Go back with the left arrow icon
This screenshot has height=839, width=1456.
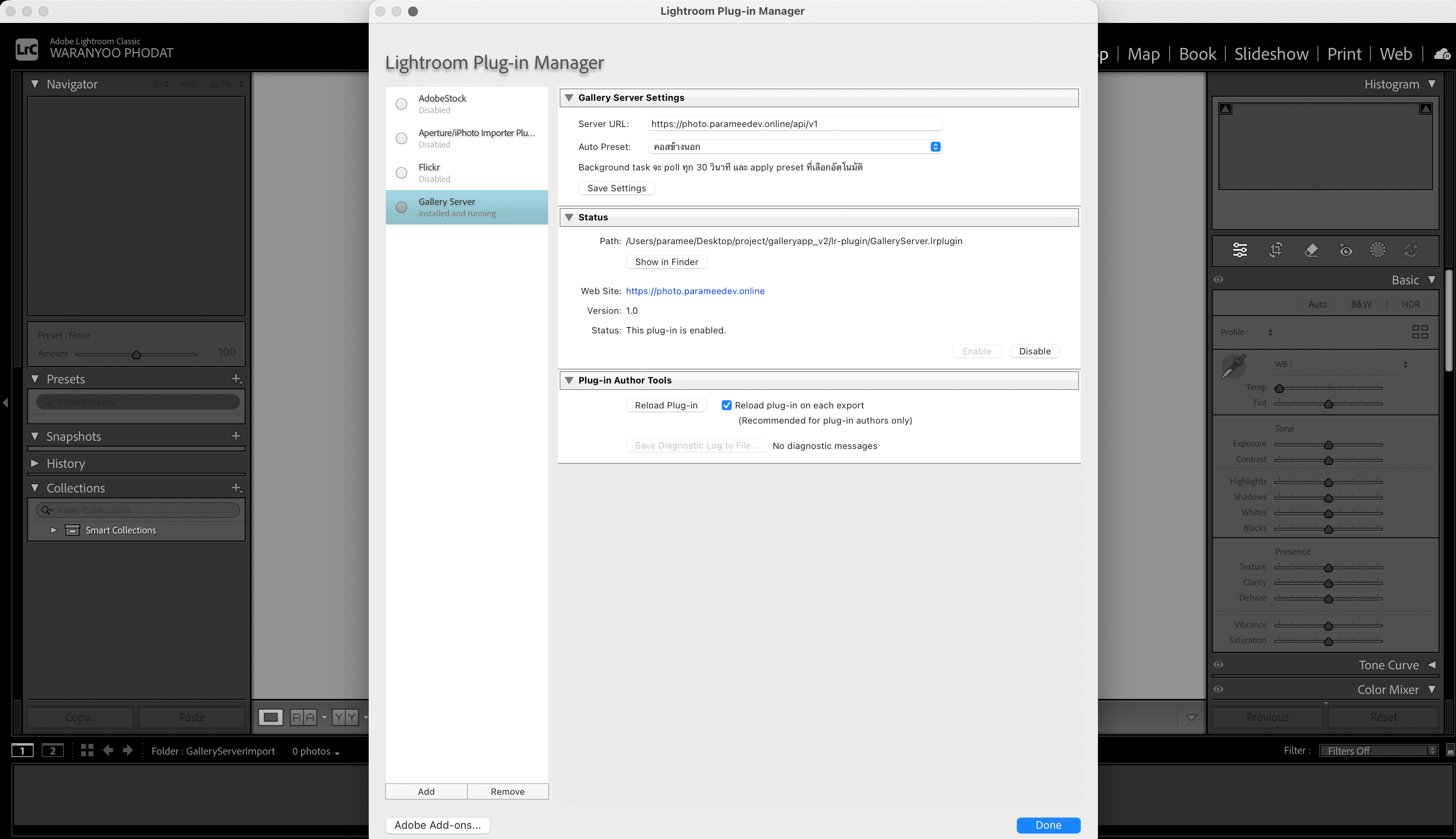[108, 750]
